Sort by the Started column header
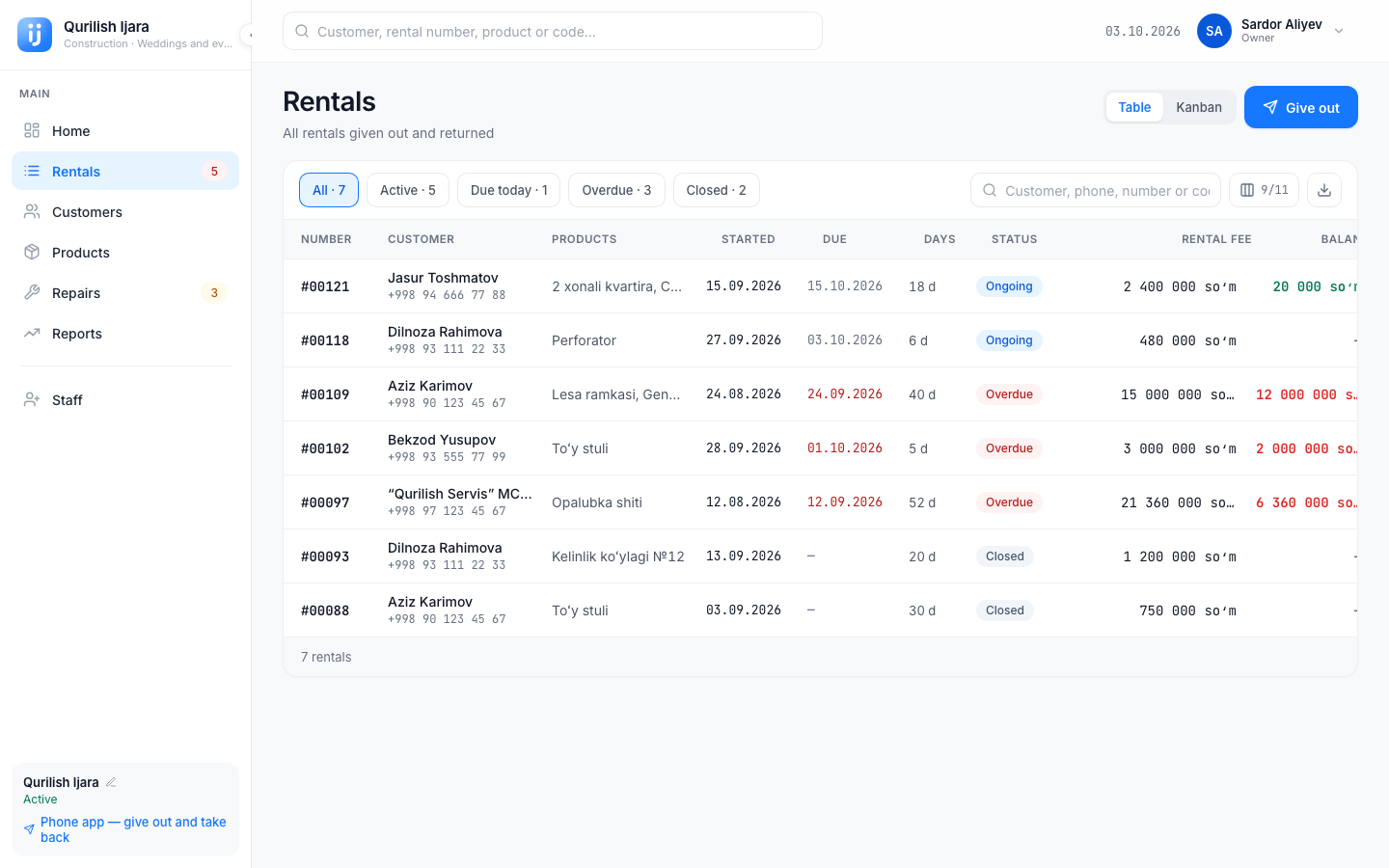This screenshot has height=868, width=1389. [x=749, y=239]
